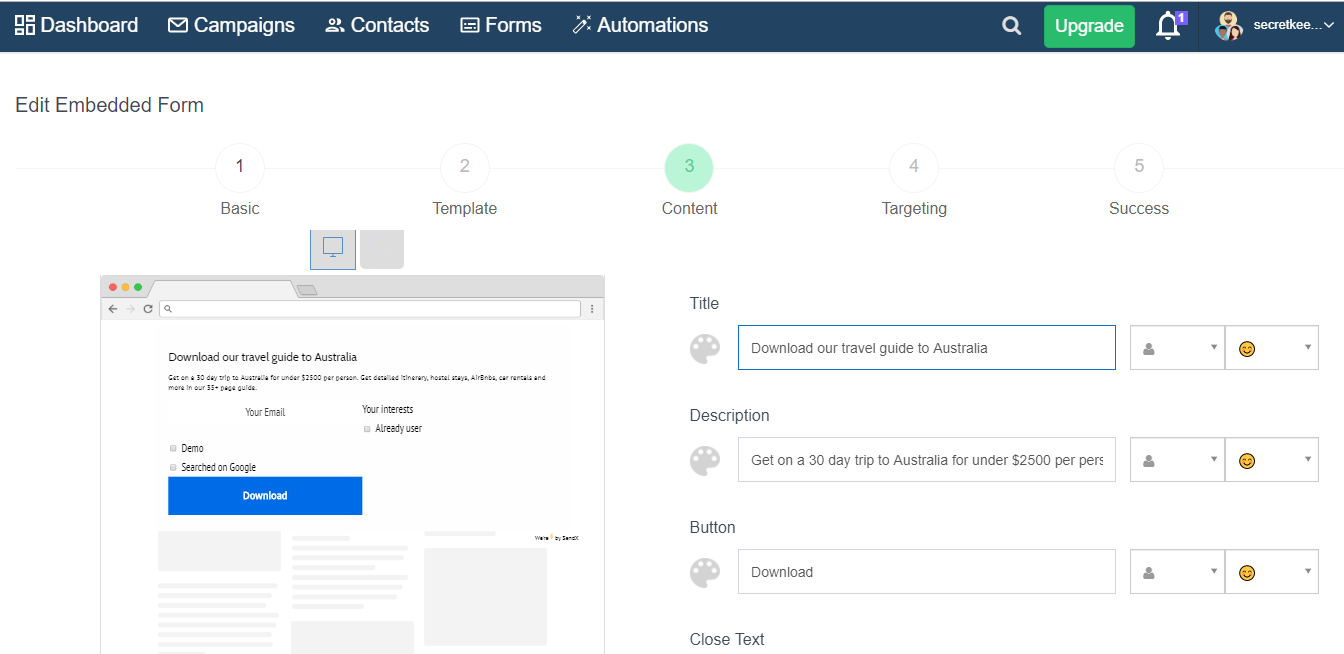Switch to the Targeting step
Viewport: 1344px width, 654px height.
[x=913, y=167]
